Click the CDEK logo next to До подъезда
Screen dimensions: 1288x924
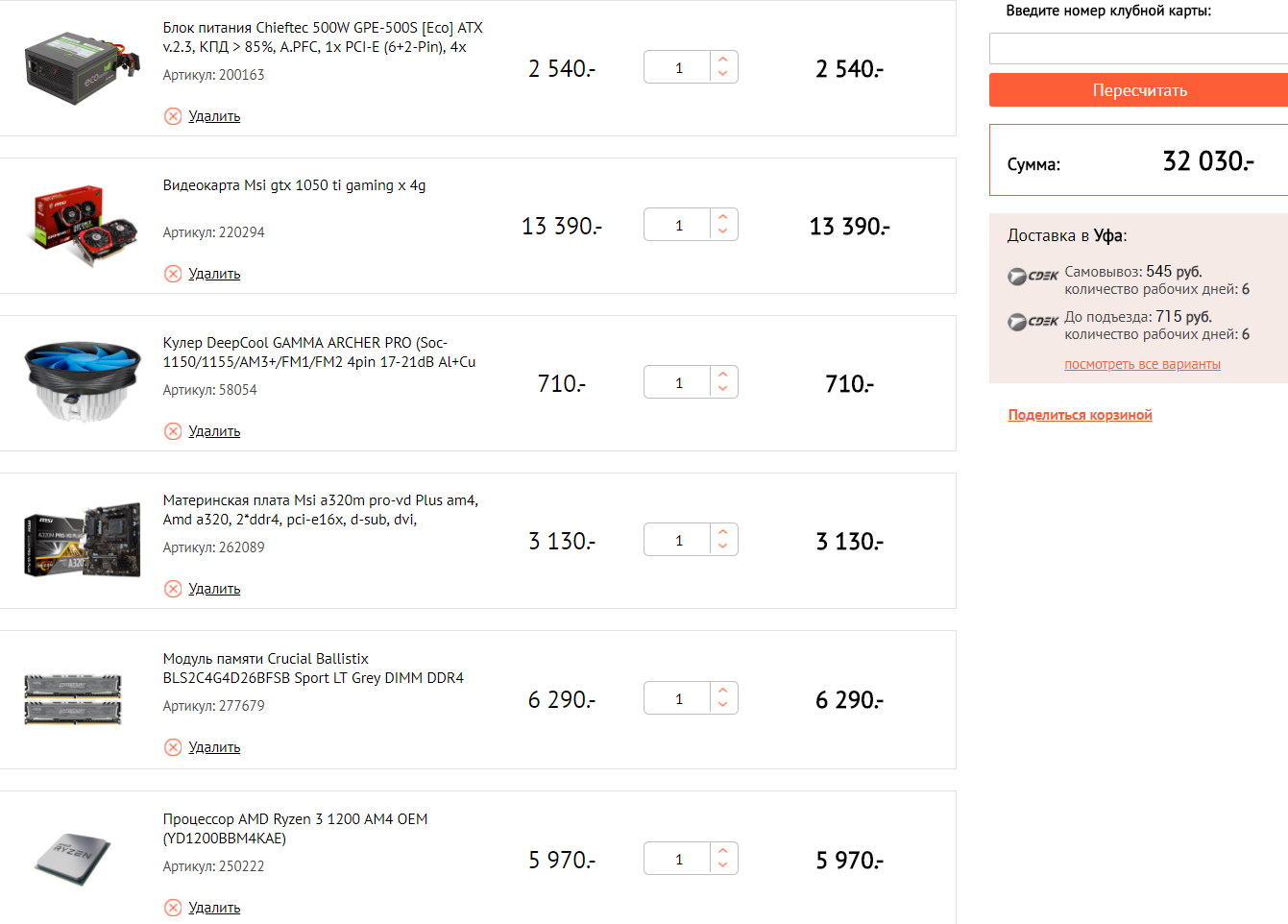pyautogui.click(x=1033, y=322)
